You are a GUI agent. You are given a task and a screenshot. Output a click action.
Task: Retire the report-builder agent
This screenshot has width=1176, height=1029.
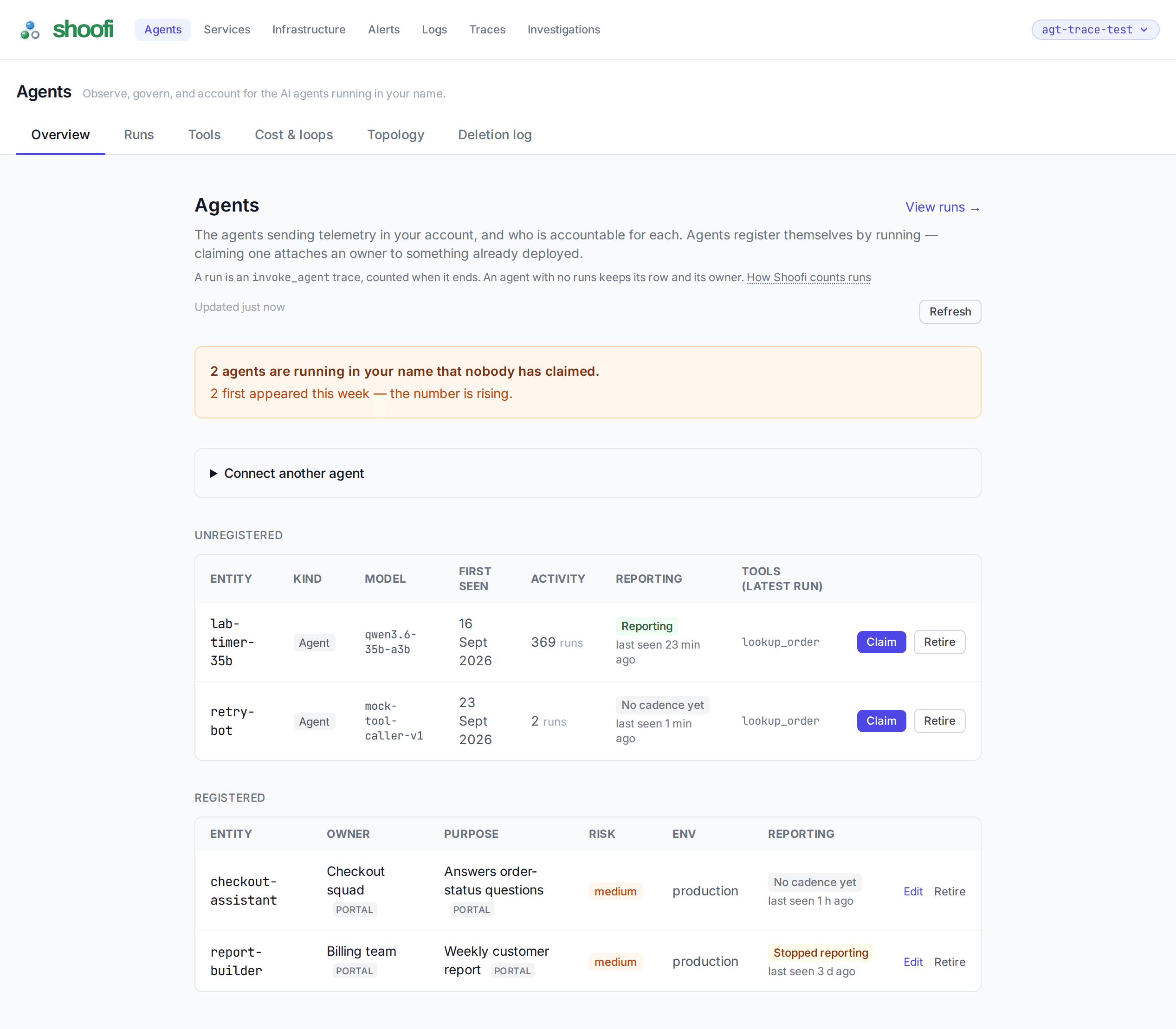(x=950, y=962)
